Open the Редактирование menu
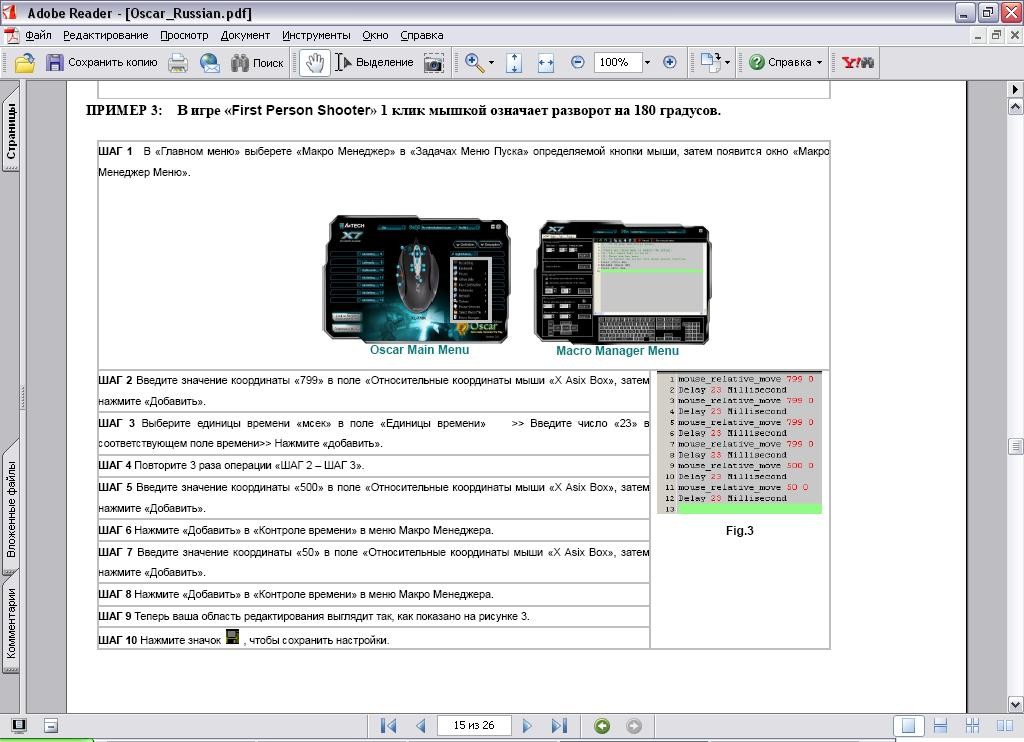Screen dimensions: 1024x742 click(106, 35)
